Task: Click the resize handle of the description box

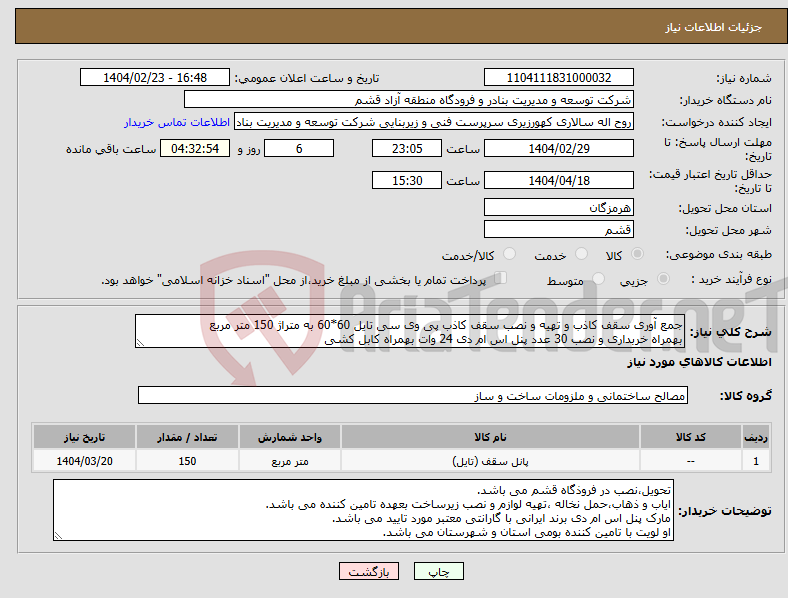Action: [140, 343]
